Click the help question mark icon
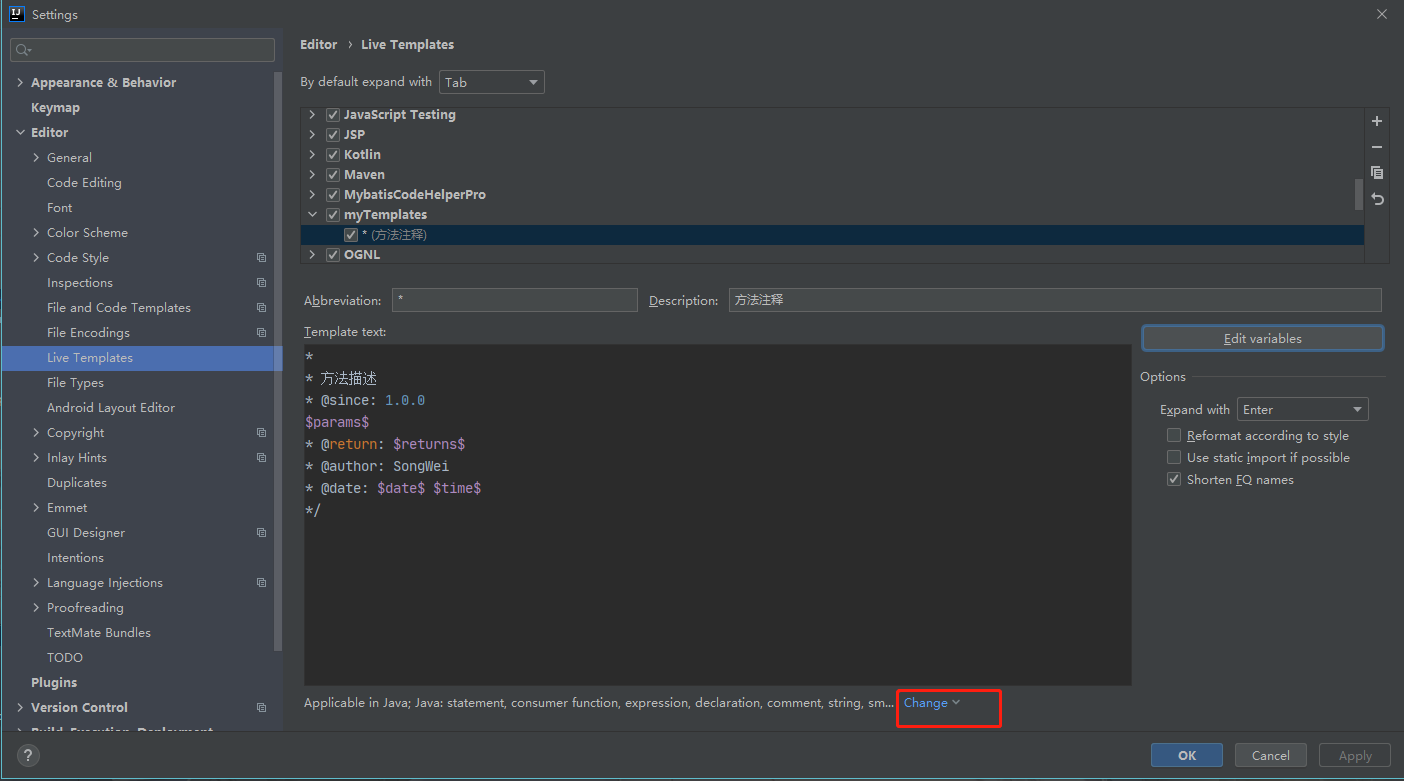 (x=27, y=755)
